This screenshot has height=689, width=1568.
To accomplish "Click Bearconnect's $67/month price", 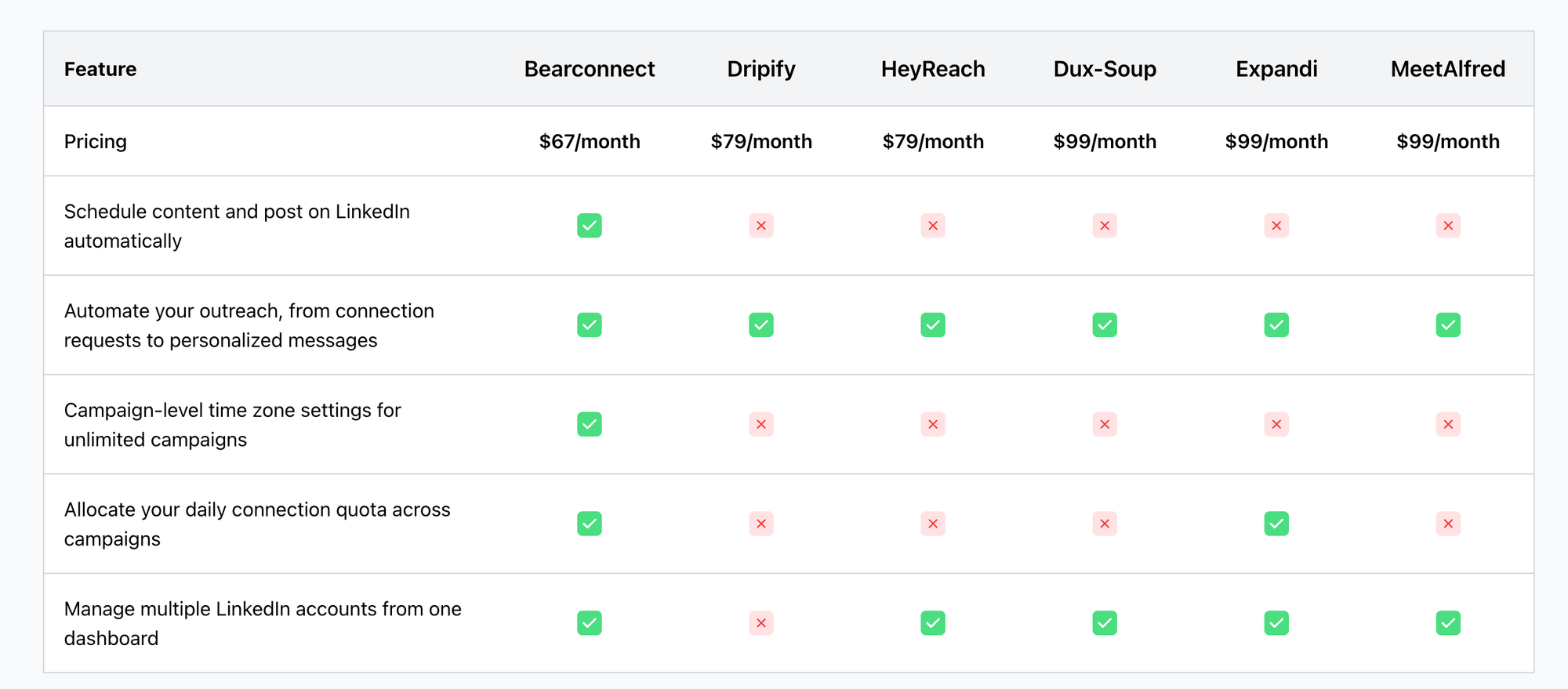I will (590, 142).
